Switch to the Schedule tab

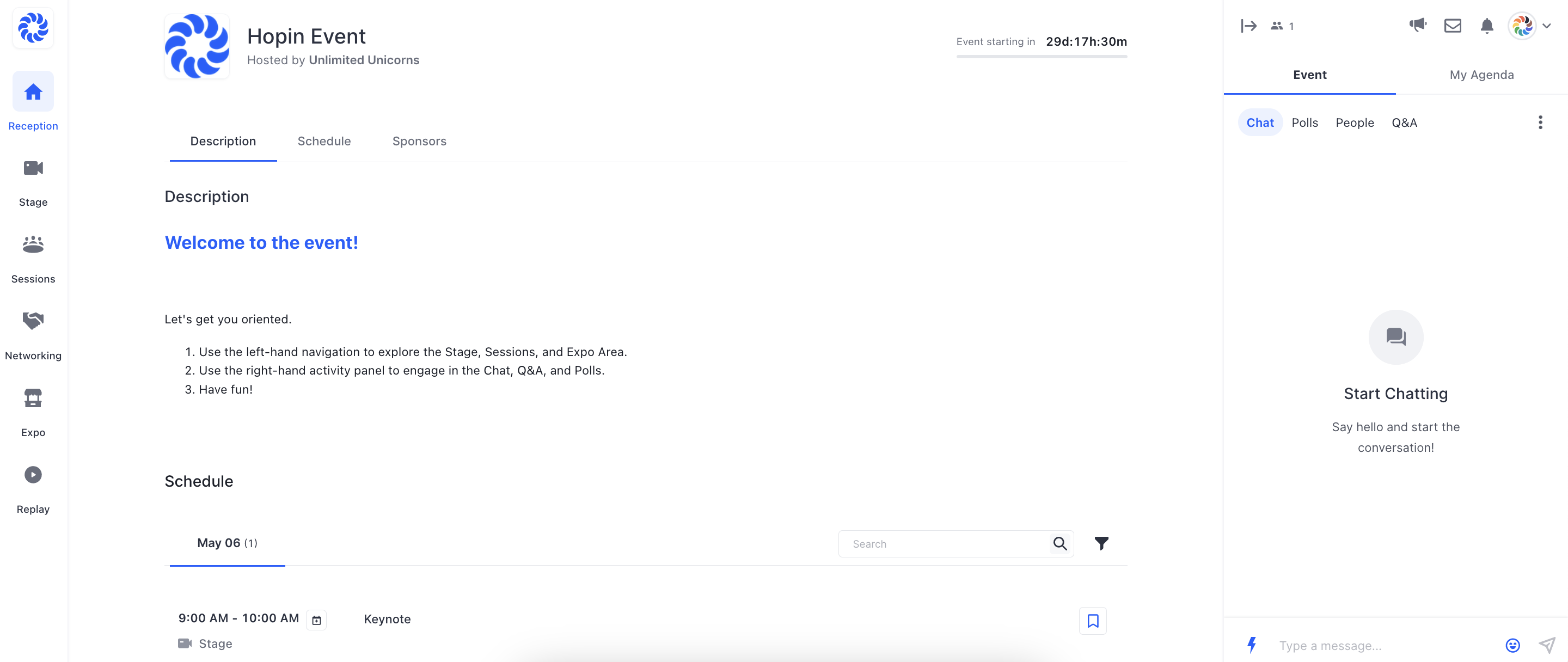(x=324, y=141)
